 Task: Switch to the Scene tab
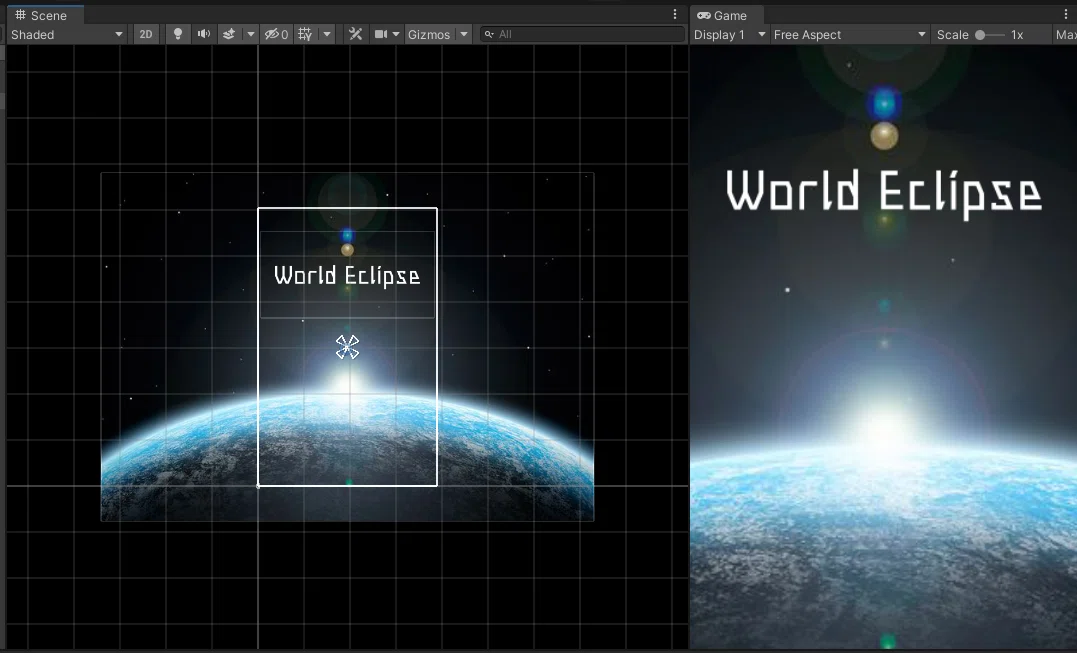coord(41,15)
